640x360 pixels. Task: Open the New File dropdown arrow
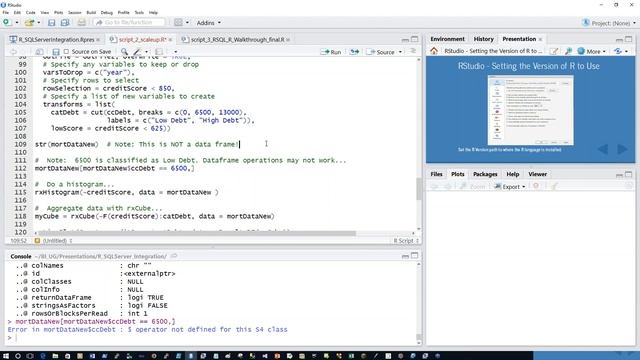coord(17,23)
